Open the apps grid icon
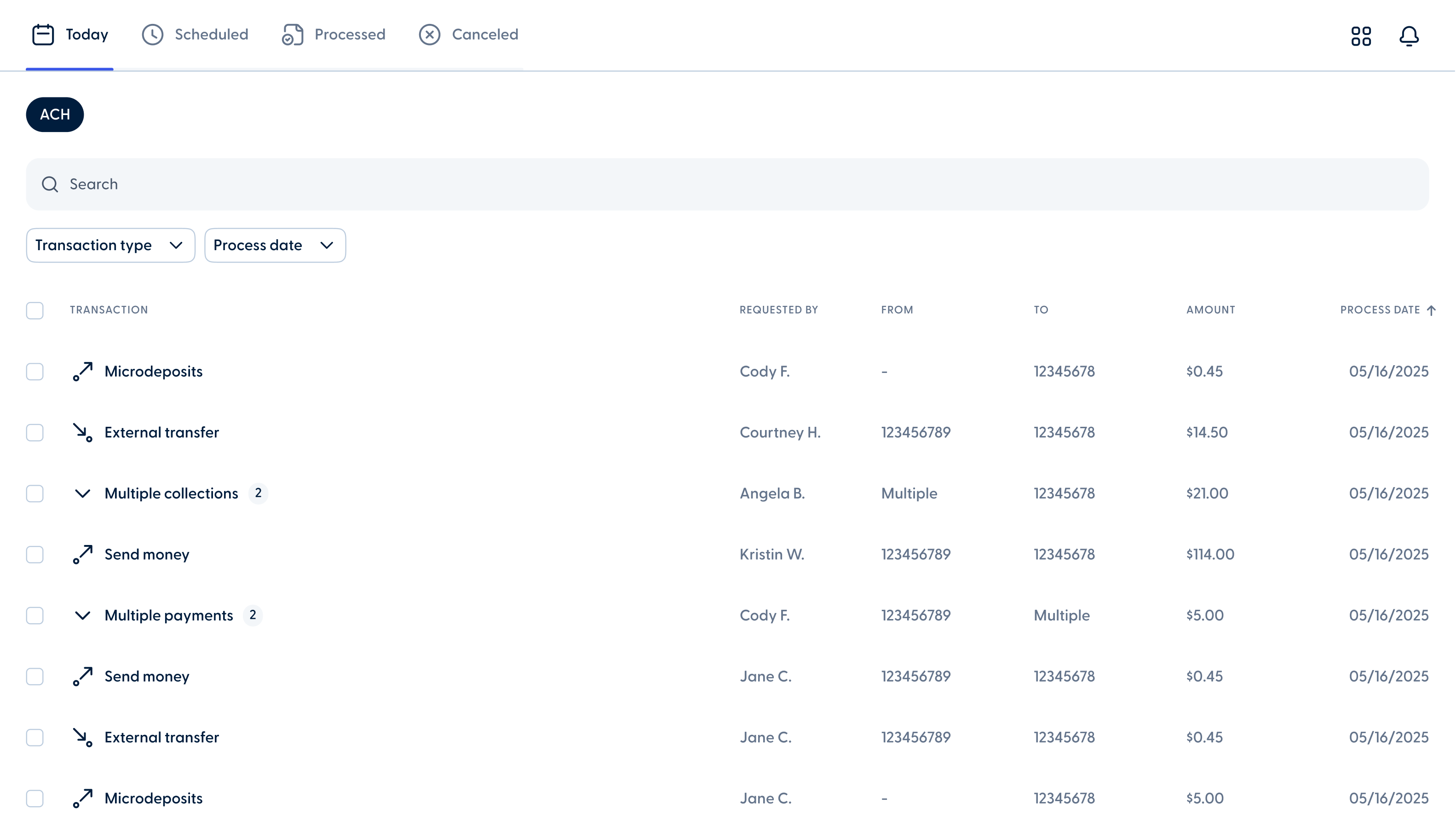Viewport: 1456px width, 820px height. click(x=1361, y=36)
